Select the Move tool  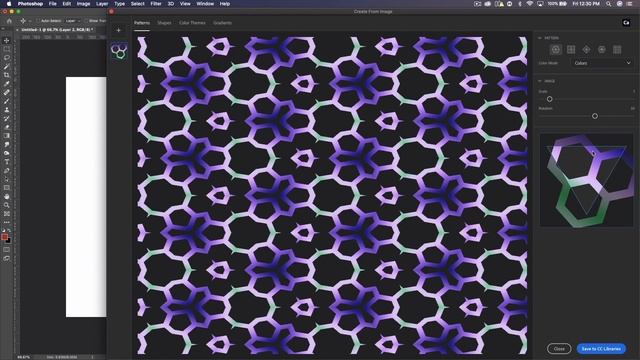tap(7, 40)
